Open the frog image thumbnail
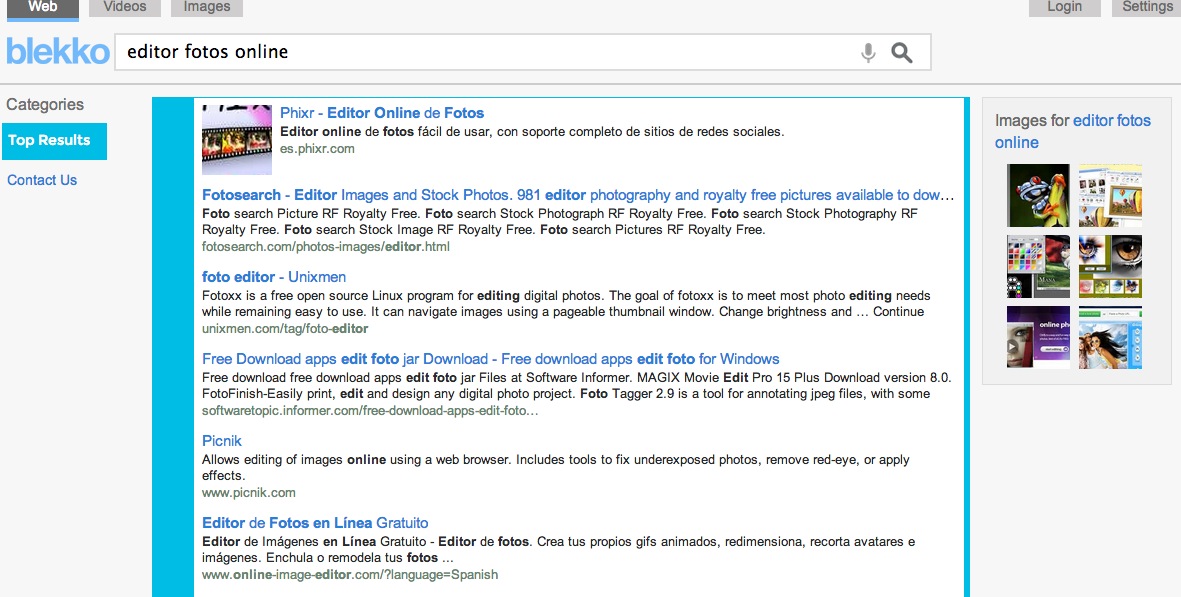This screenshot has height=597, width=1181. point(1038,195)
